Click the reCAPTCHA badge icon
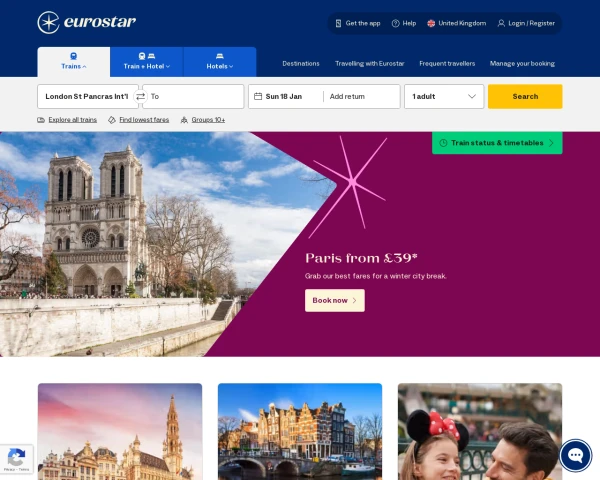This screenshot has height=480, width=600. [x=16, y=459]
